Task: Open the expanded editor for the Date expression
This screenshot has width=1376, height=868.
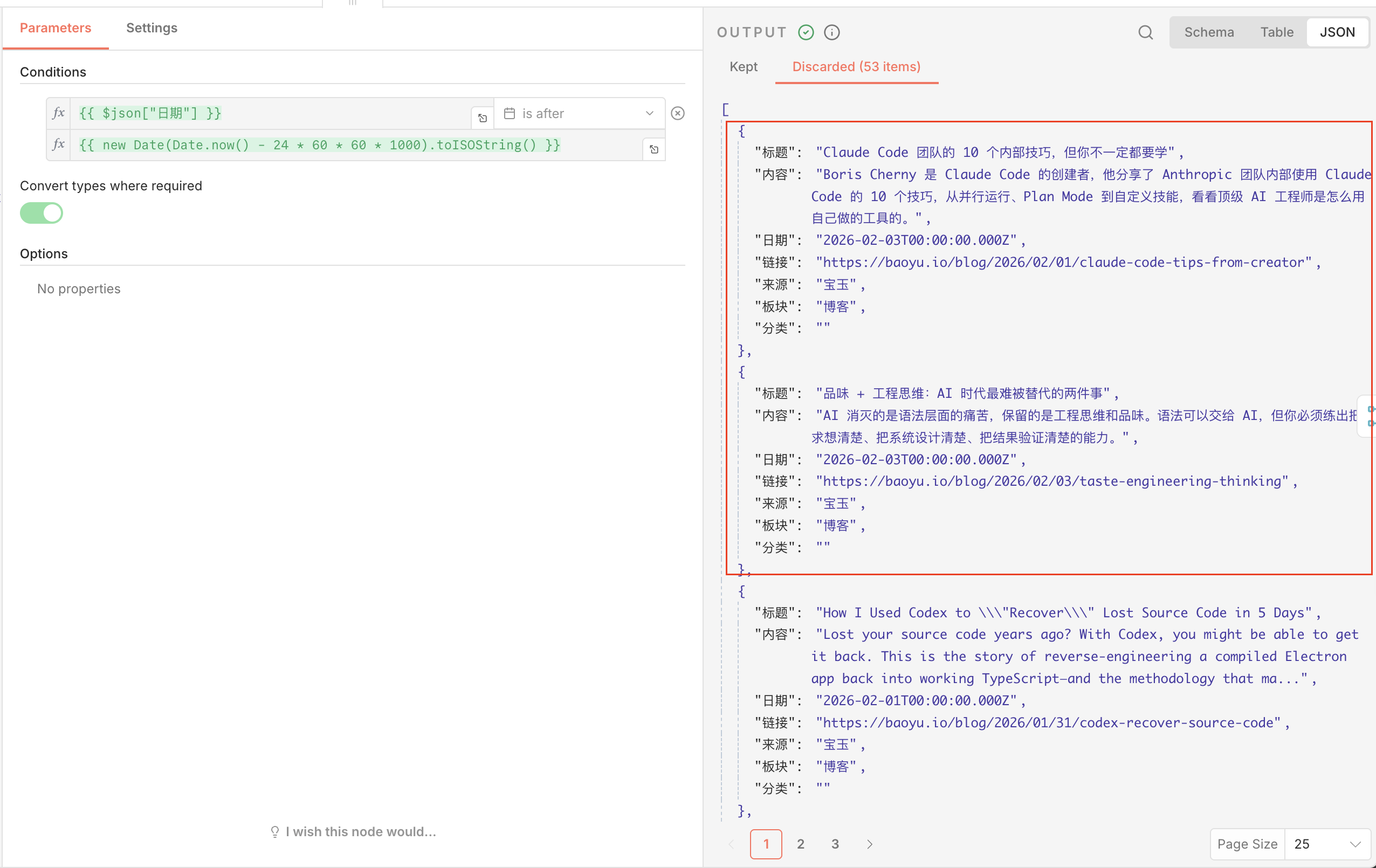Action: pyautogui.click(x=653, y=150)
